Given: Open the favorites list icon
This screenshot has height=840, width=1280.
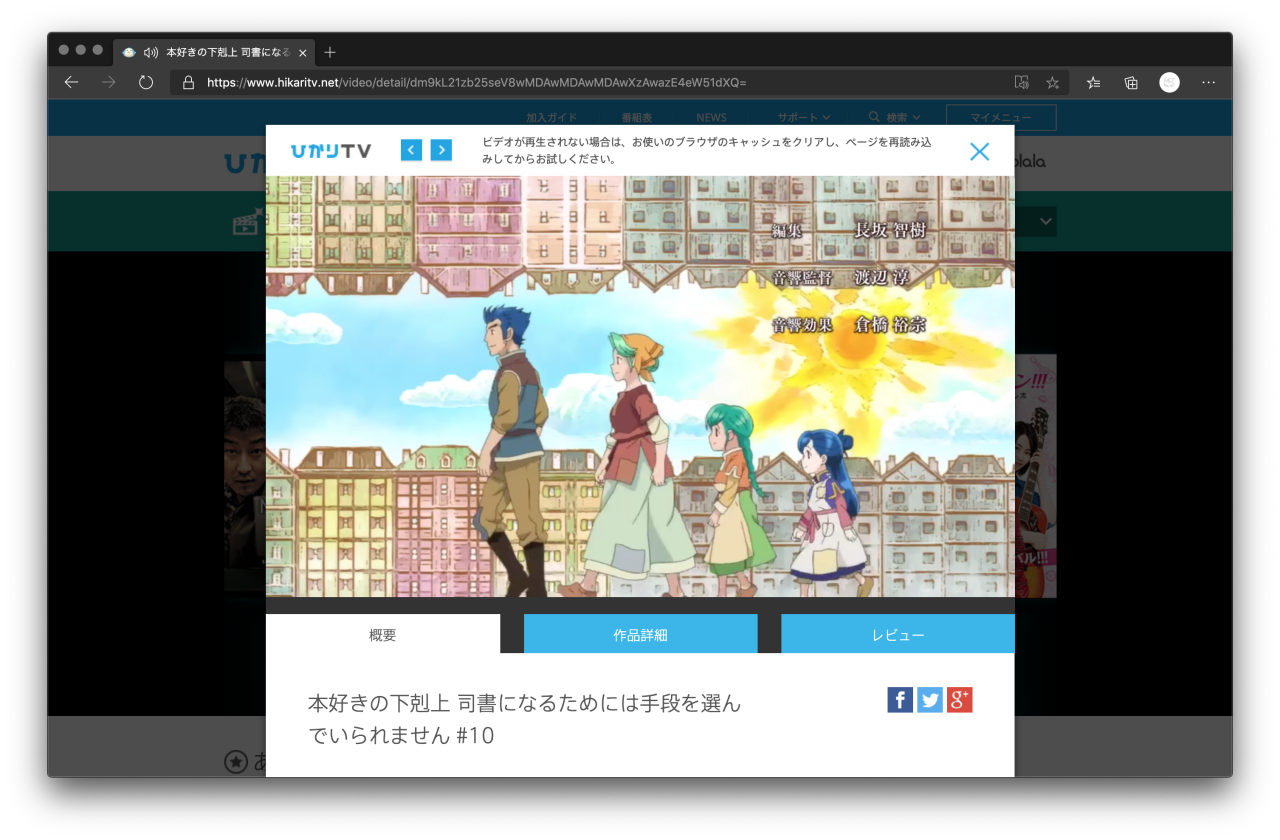Looking at the screenshot, I should (1094, 83).
